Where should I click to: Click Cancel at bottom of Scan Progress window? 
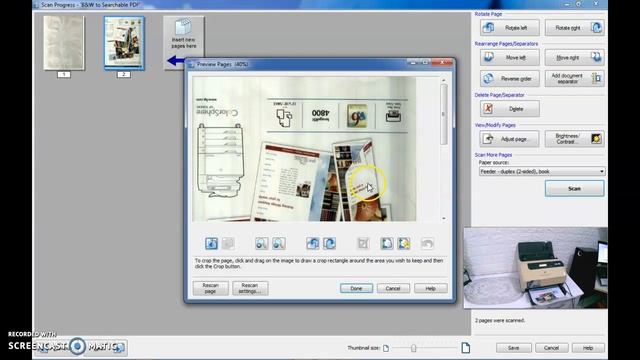tap(551, 348)
